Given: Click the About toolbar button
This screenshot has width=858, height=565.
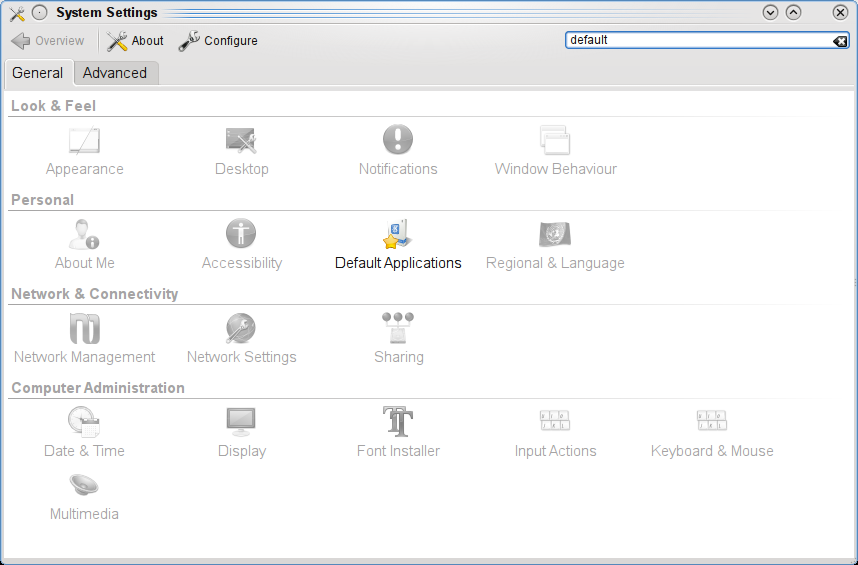Looking at the screenshot, I should coord(135,41).
